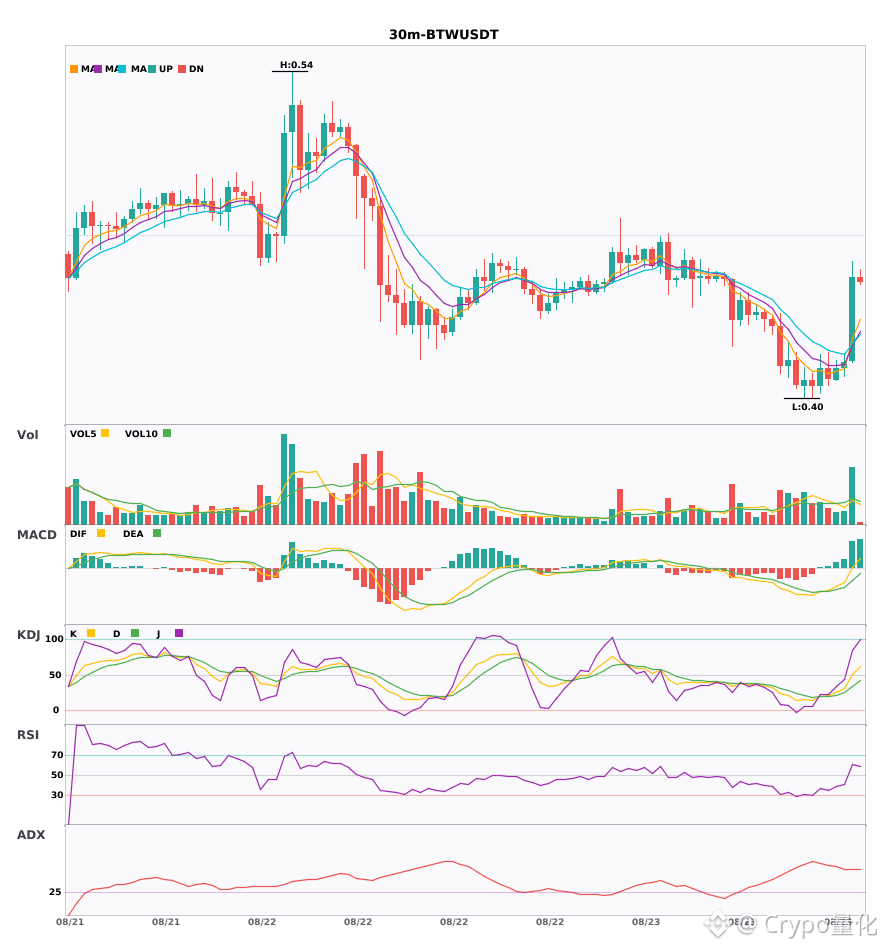Click the DN legend label
885x950 pixels.
pos(196,69)
